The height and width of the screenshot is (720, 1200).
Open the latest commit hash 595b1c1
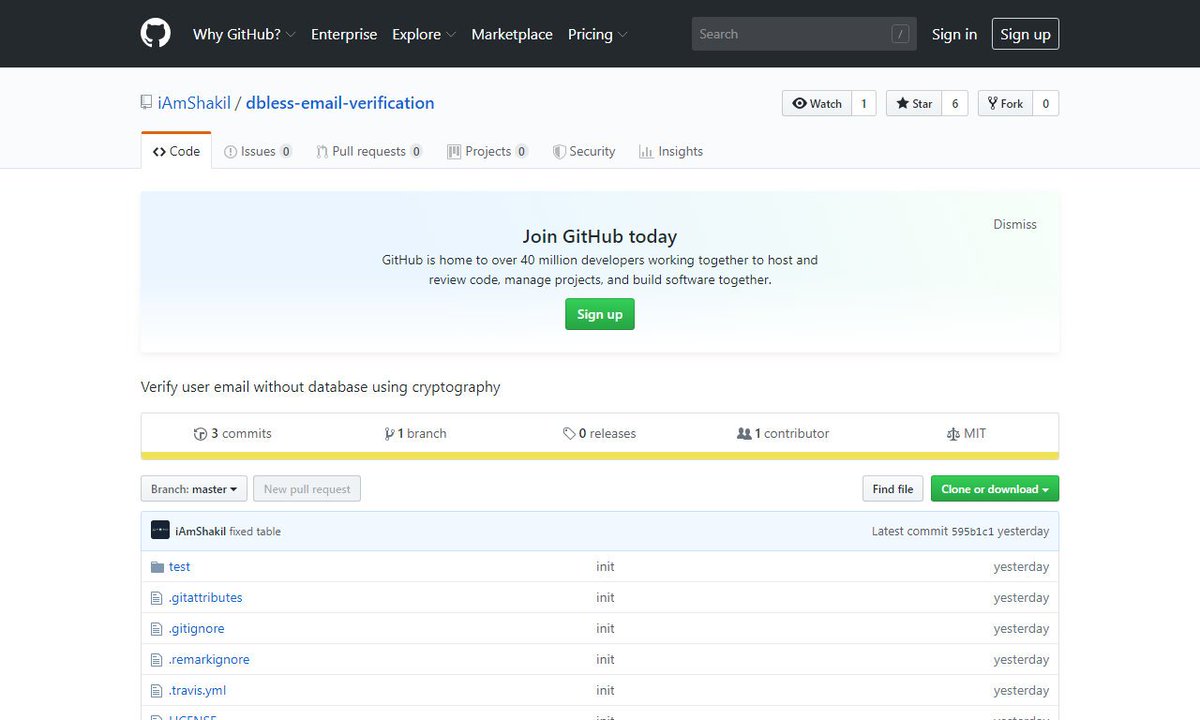[972, 531]
